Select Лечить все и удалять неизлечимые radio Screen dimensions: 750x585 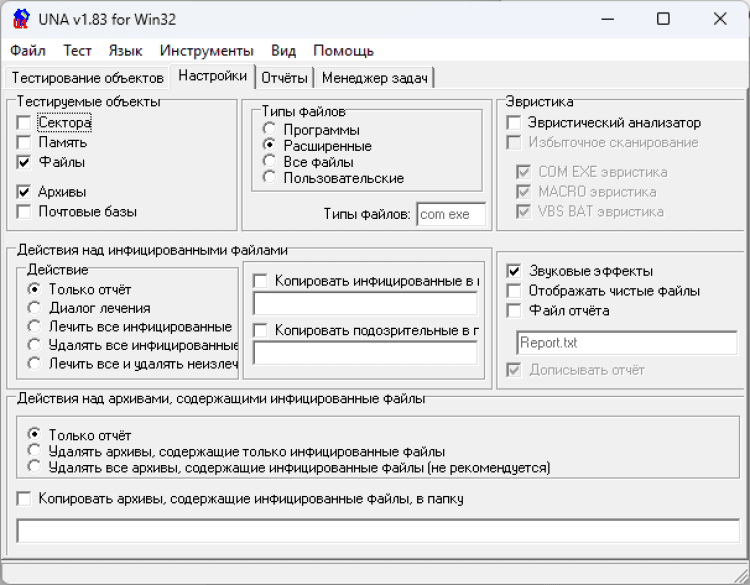(x=34, y=363)
